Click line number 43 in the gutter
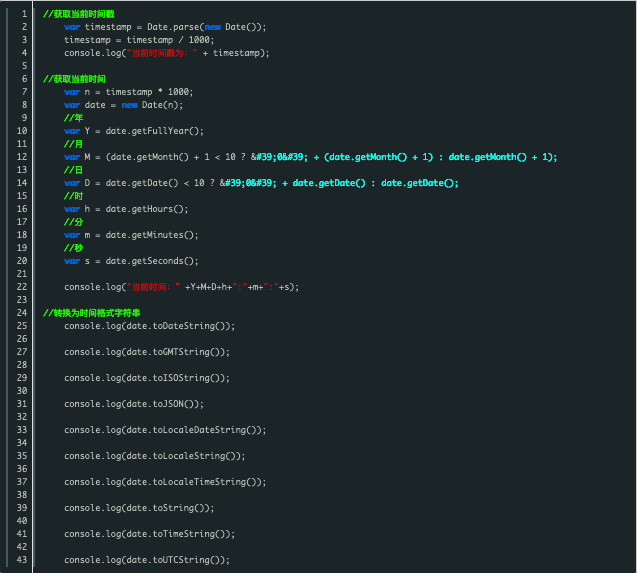Image resolution: width=637 pixels, height=573 pixels. (22, 560)
